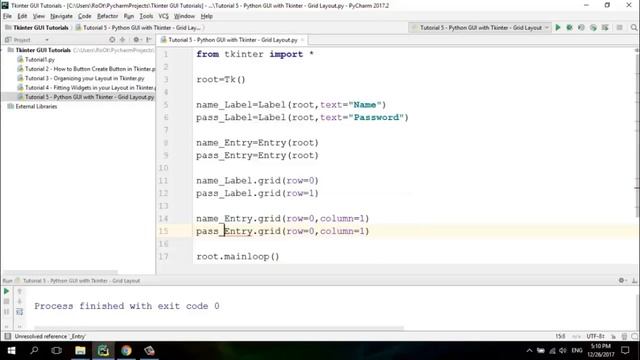Click up-arrow stack trace icon in Run panel
Image resolution: width=640 pixels, height=360 pixels.
(x=19, y=291)
